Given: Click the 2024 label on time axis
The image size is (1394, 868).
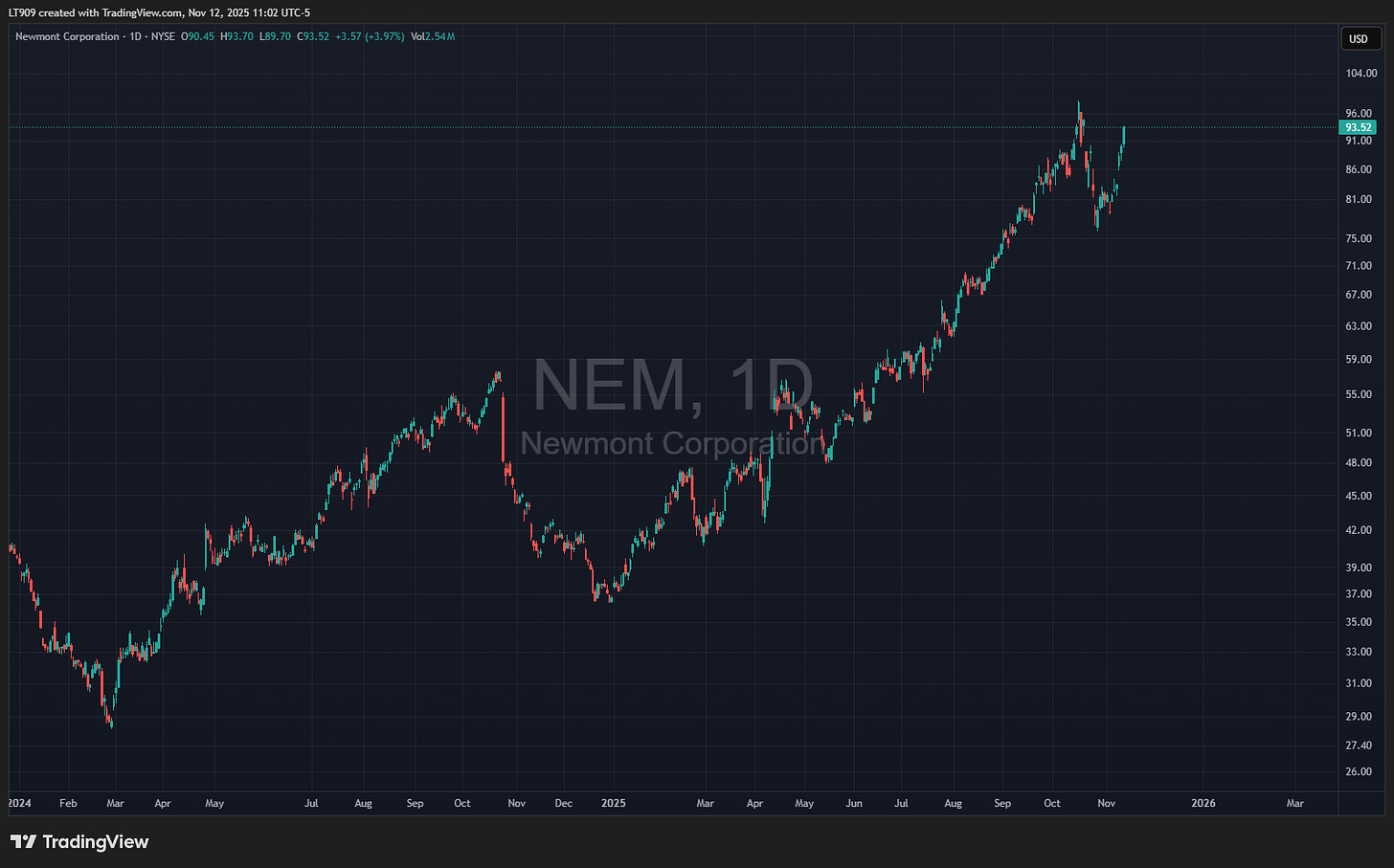Looking at the screenshot, I should point(19,803).
